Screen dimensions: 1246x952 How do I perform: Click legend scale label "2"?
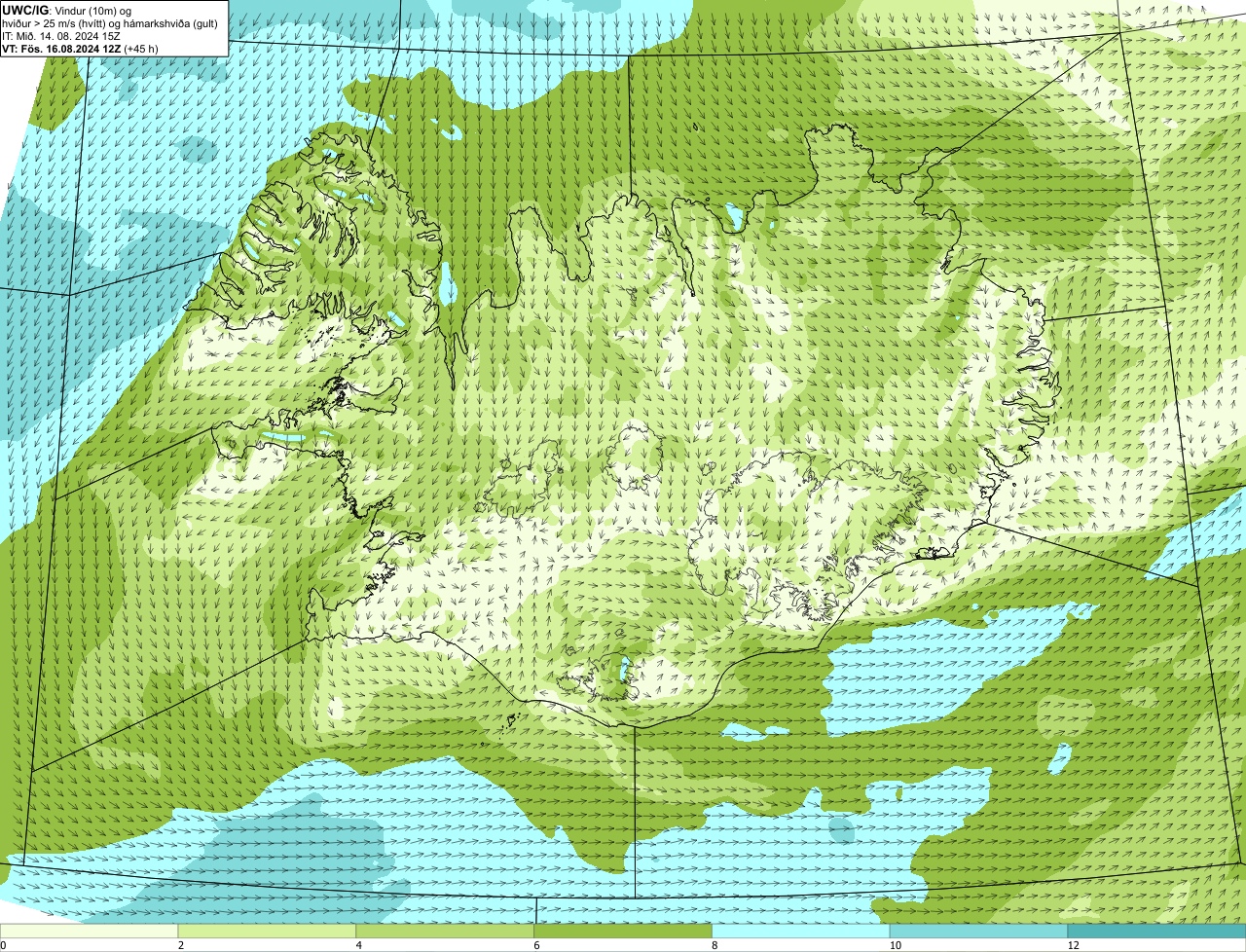(x=181, y=945)
